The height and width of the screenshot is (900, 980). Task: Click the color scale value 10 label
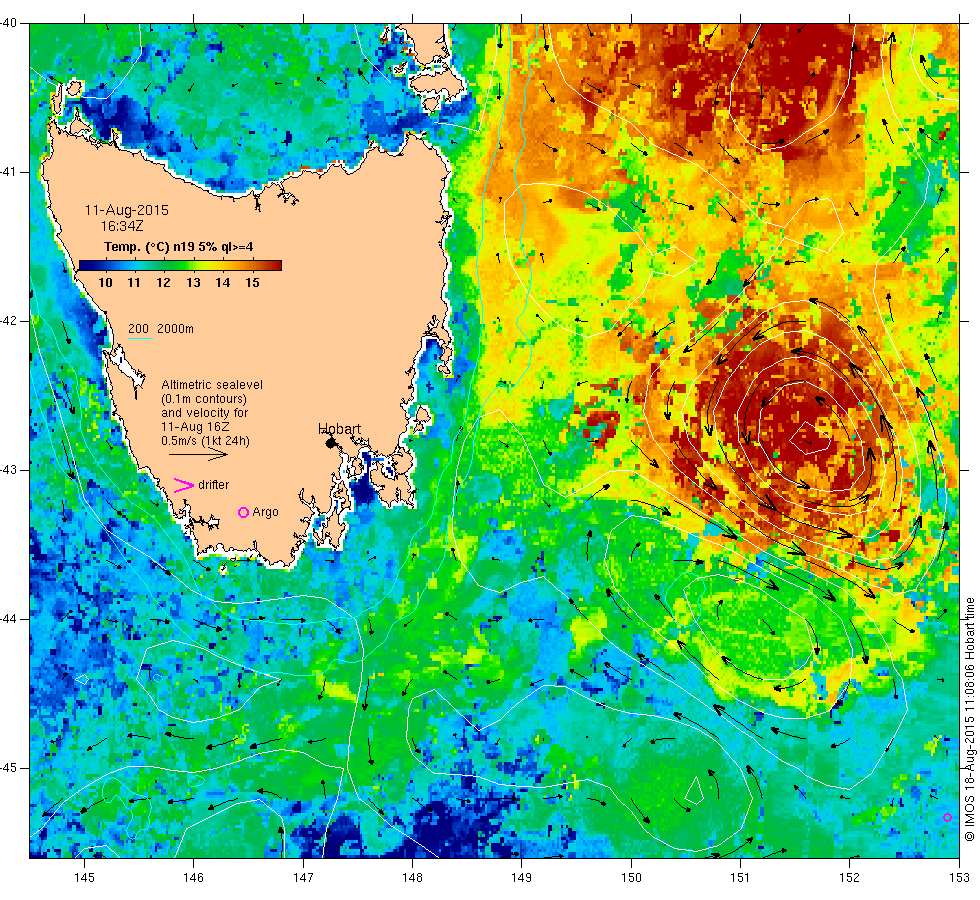coord(105,283)
